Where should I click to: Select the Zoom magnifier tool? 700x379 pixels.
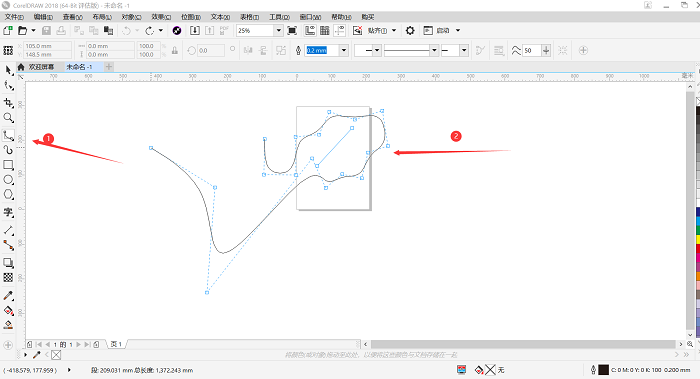8,117
